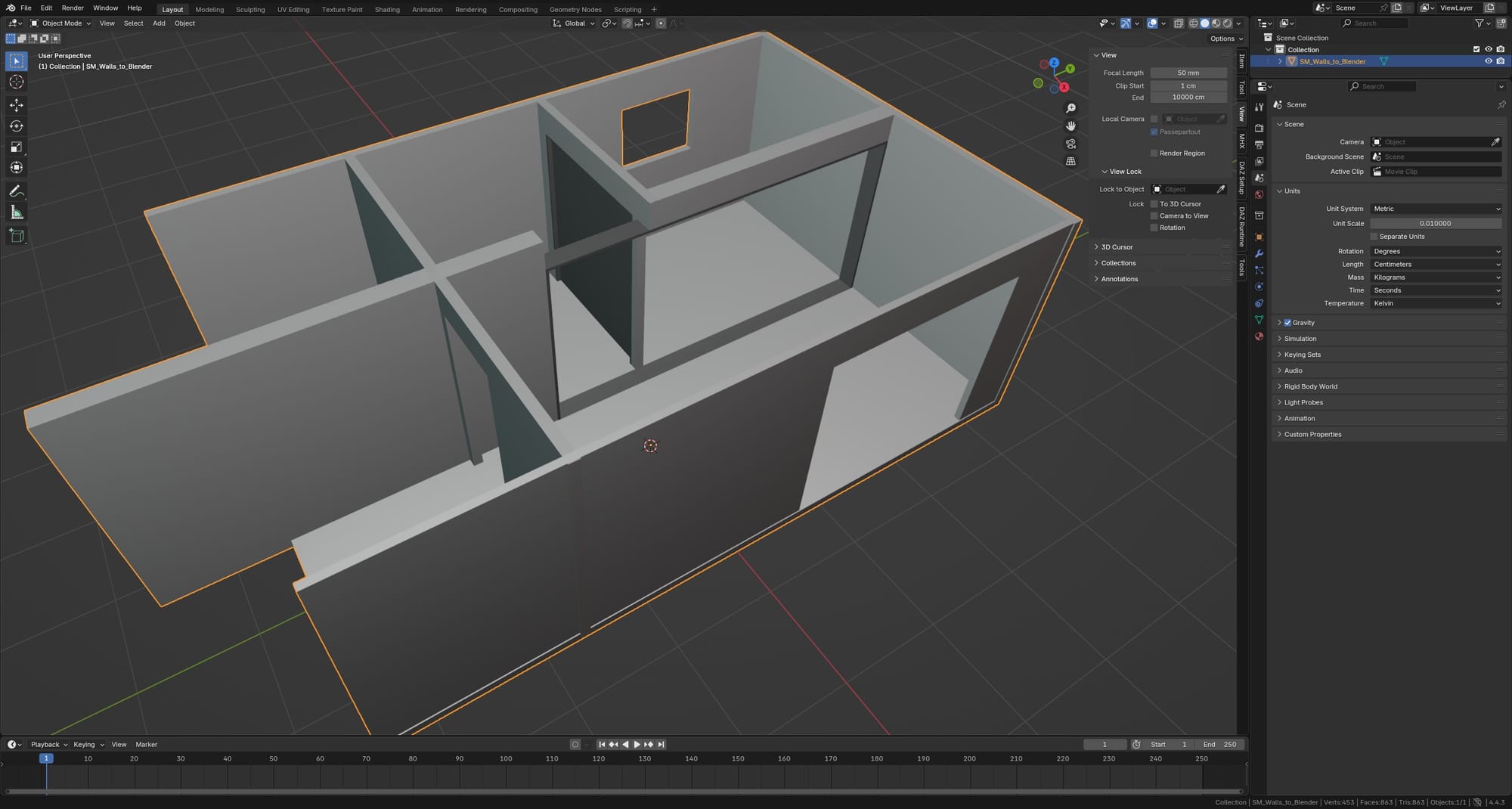The image size is (1512, 809).
Task: Switch perspective/orthographic grid icon
Action: pos(1070,161)
